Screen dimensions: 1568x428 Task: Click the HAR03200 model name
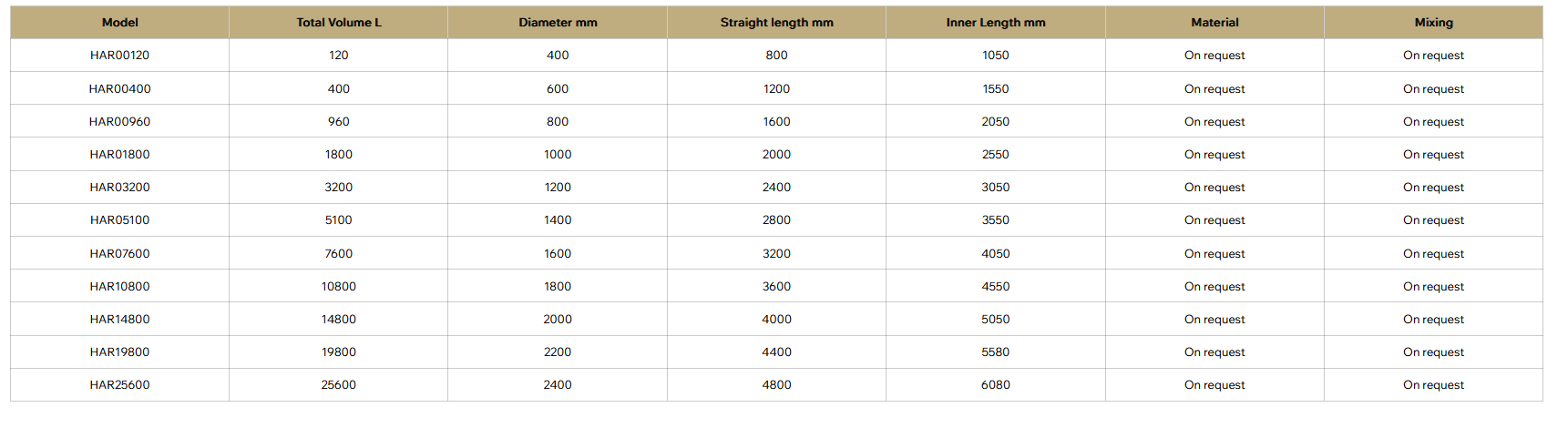(119, 188)
